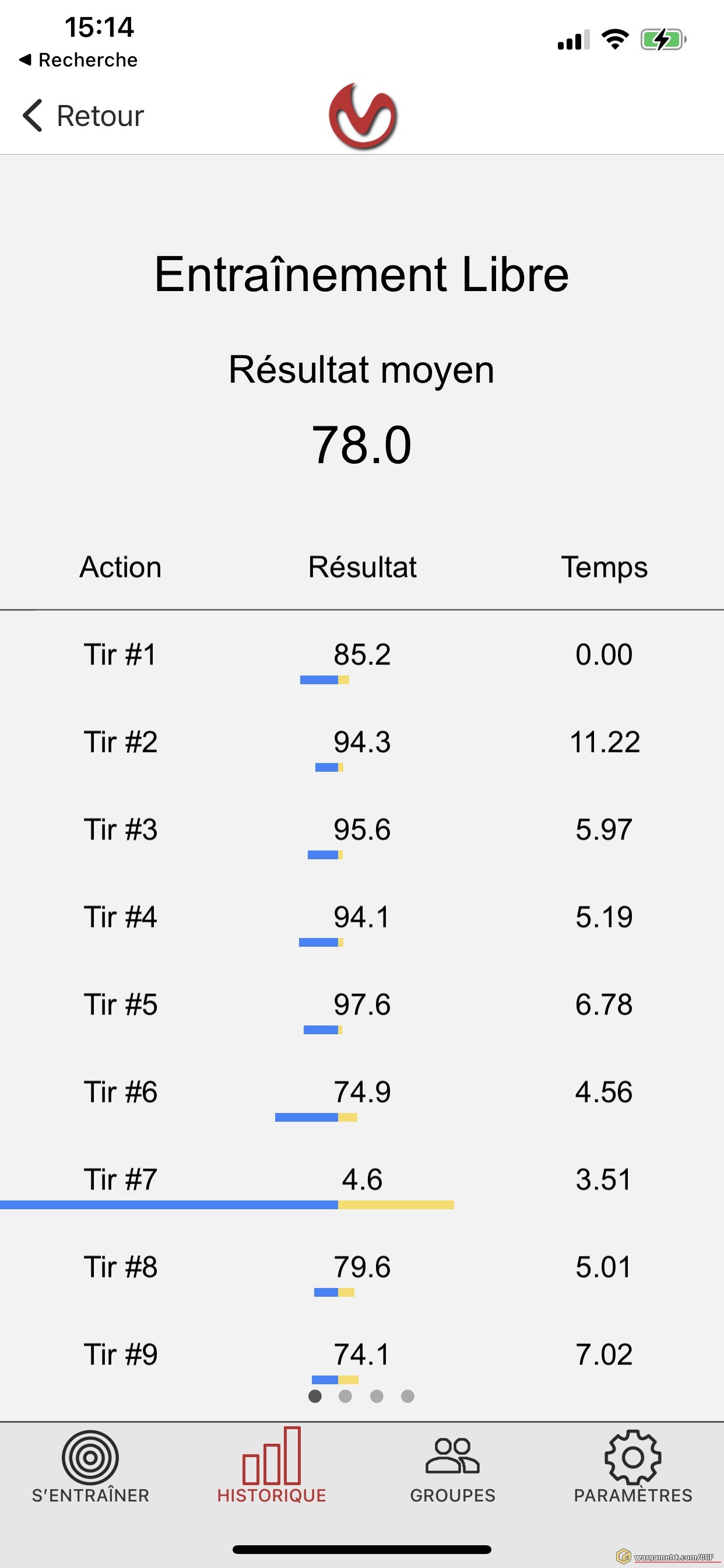Open the Paramètres gear icon

[x=632, y=1457]
